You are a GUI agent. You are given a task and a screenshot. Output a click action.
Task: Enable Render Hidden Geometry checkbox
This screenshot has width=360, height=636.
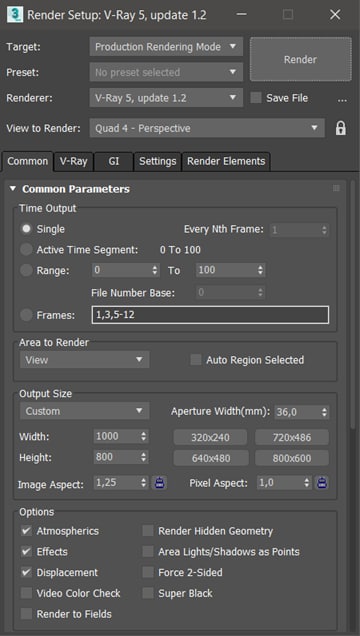coord(148,531)
